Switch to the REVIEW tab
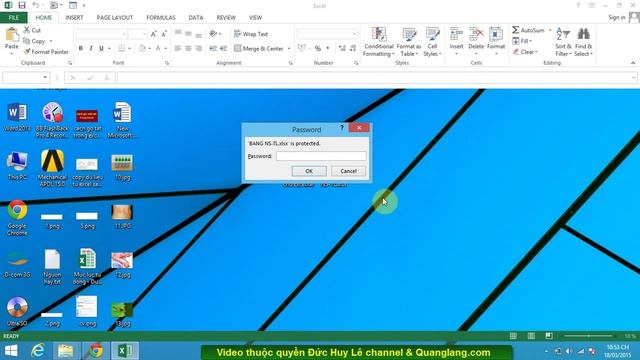 click(x=226, y=18)
